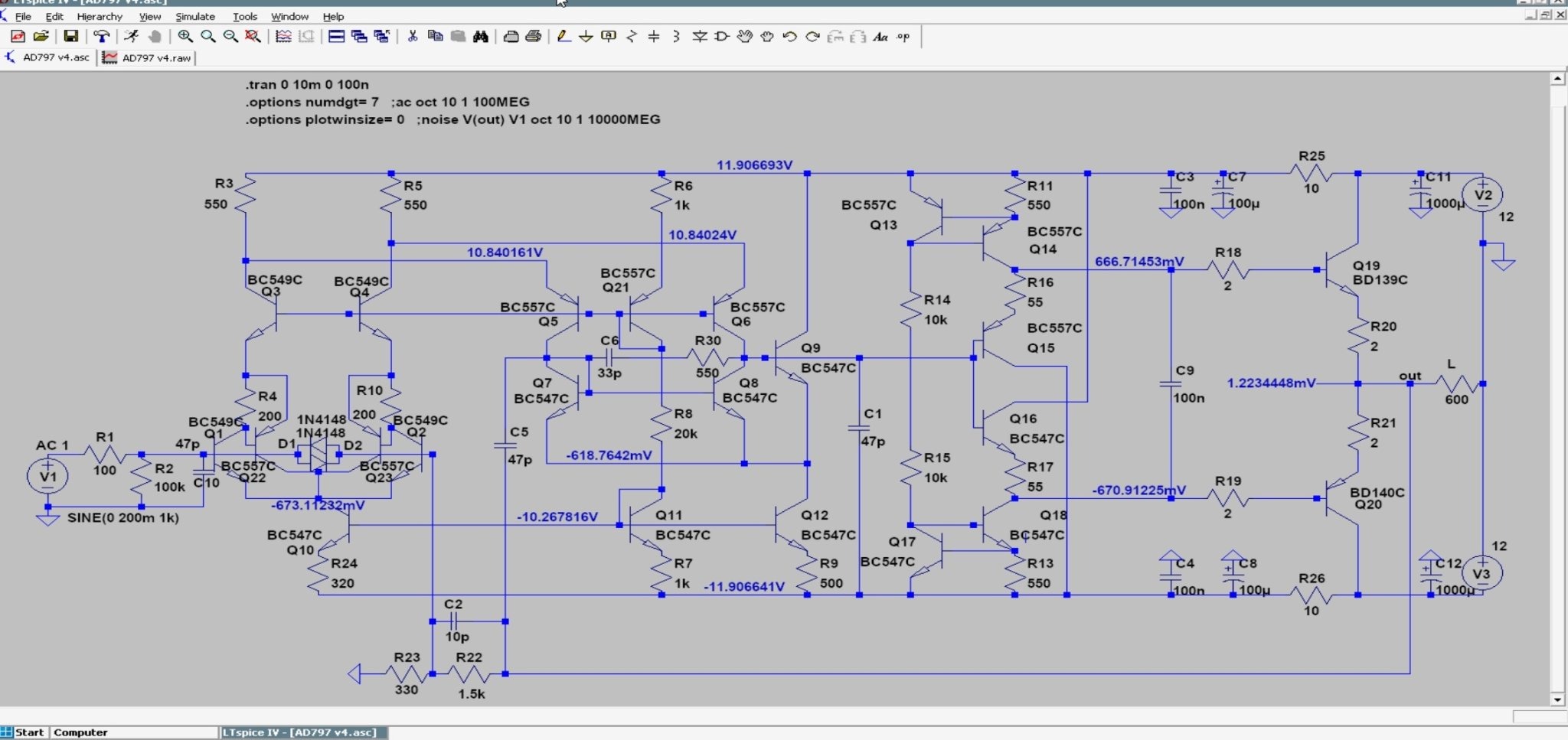Screen dimensions: 1568x740
Task: Click the BD140C transistor label
Action: tap(1377, 492)
